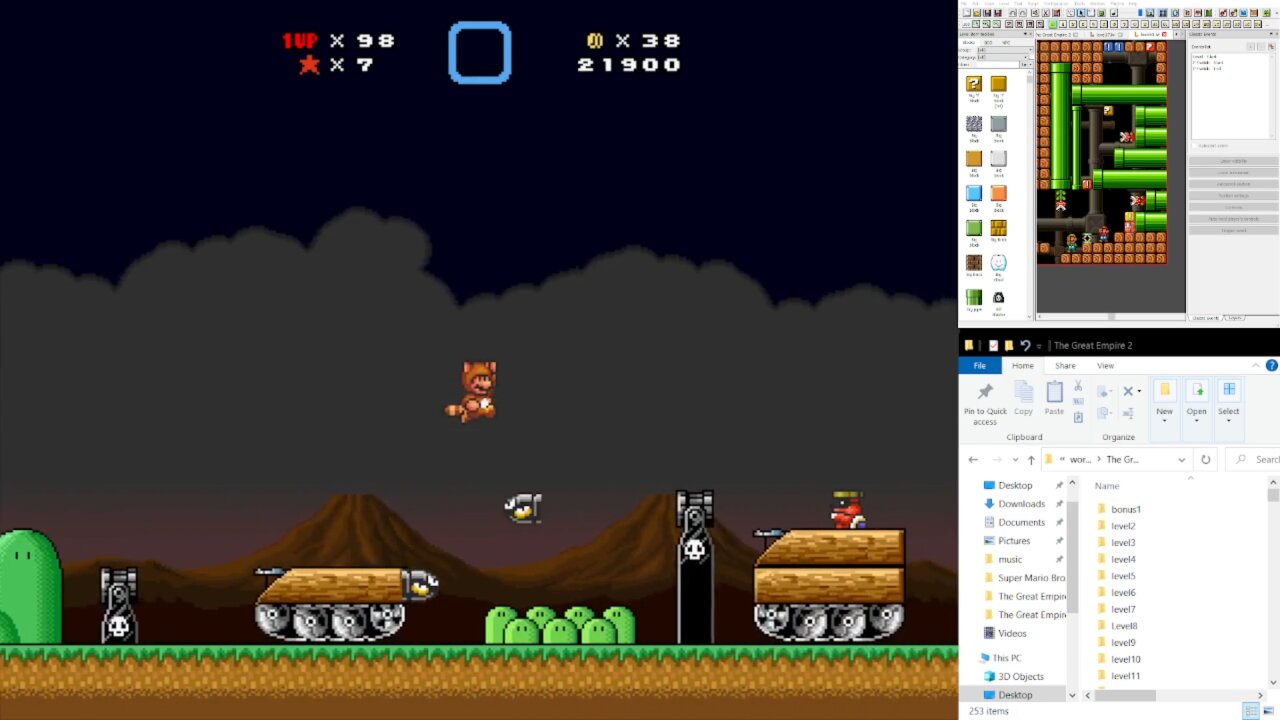Select the orange block tile in editor palette
The image size is (1280, 720).
point(998,193)
